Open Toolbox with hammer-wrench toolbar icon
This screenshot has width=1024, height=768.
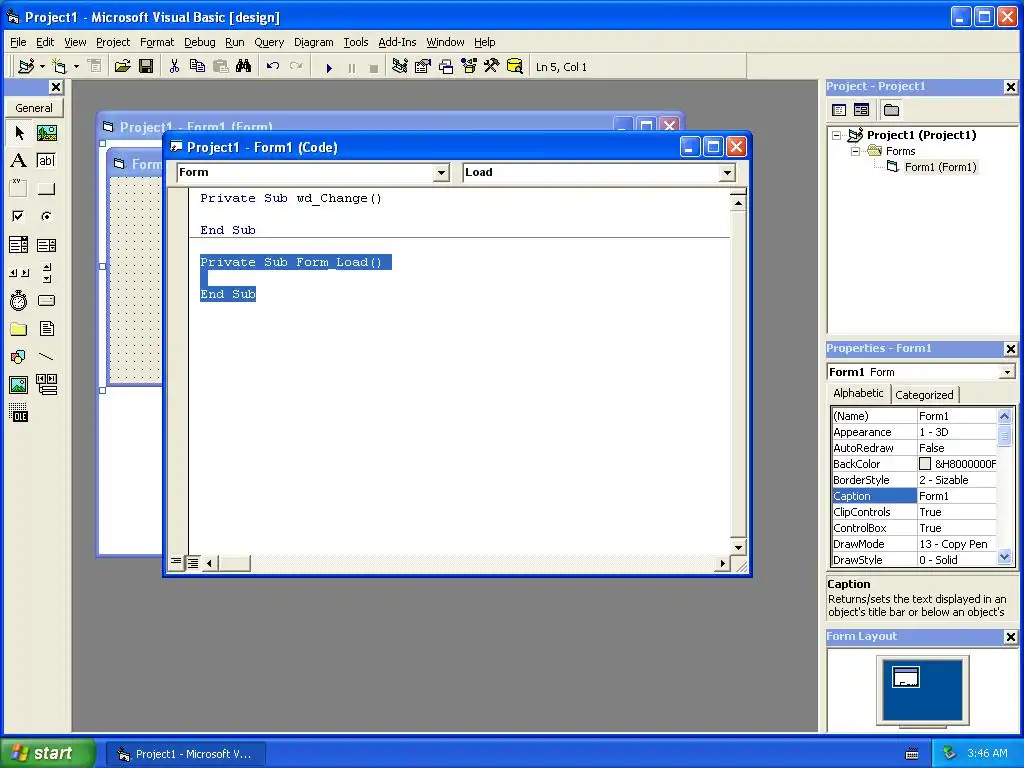tap(492, 66)
